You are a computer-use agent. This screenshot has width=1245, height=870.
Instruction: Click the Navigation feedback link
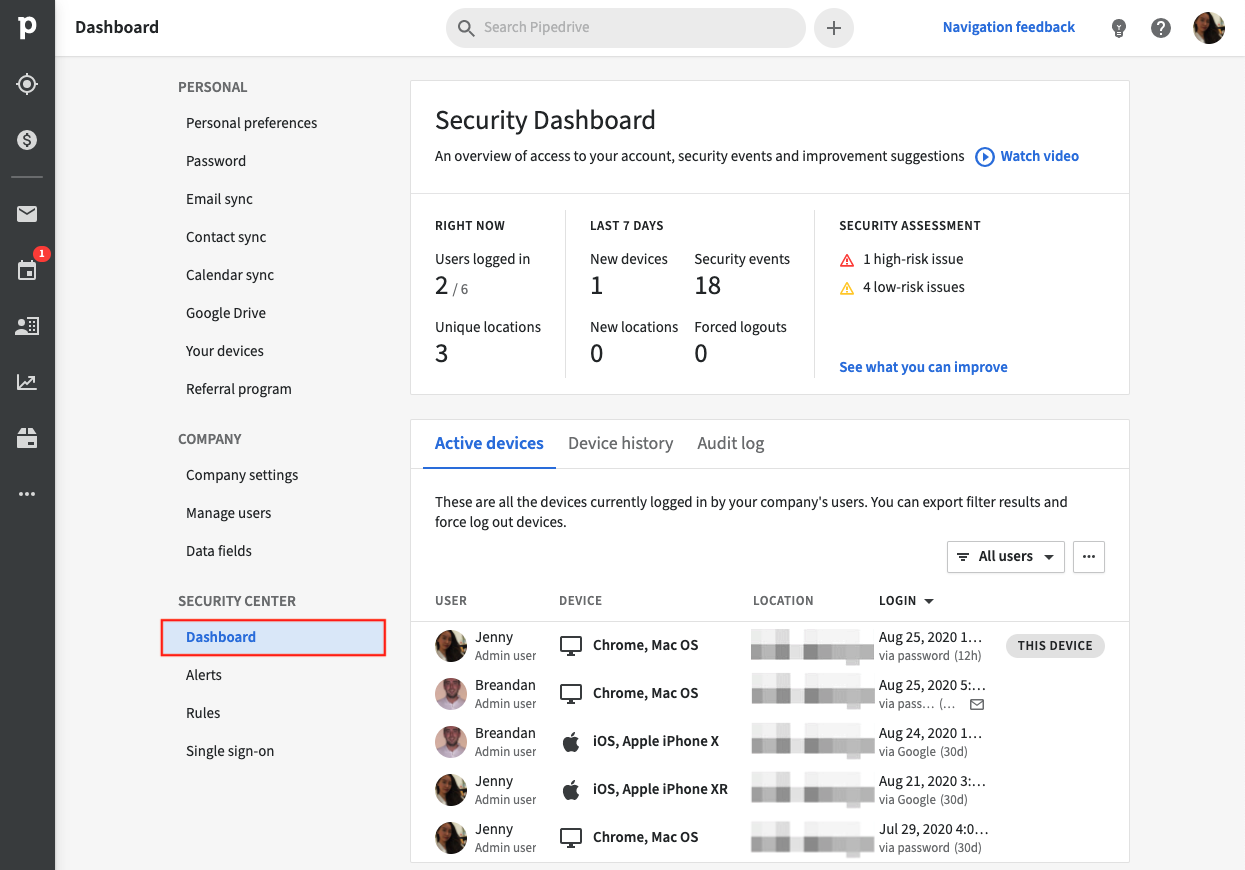pyautogui.click(x=1009, y=27)
